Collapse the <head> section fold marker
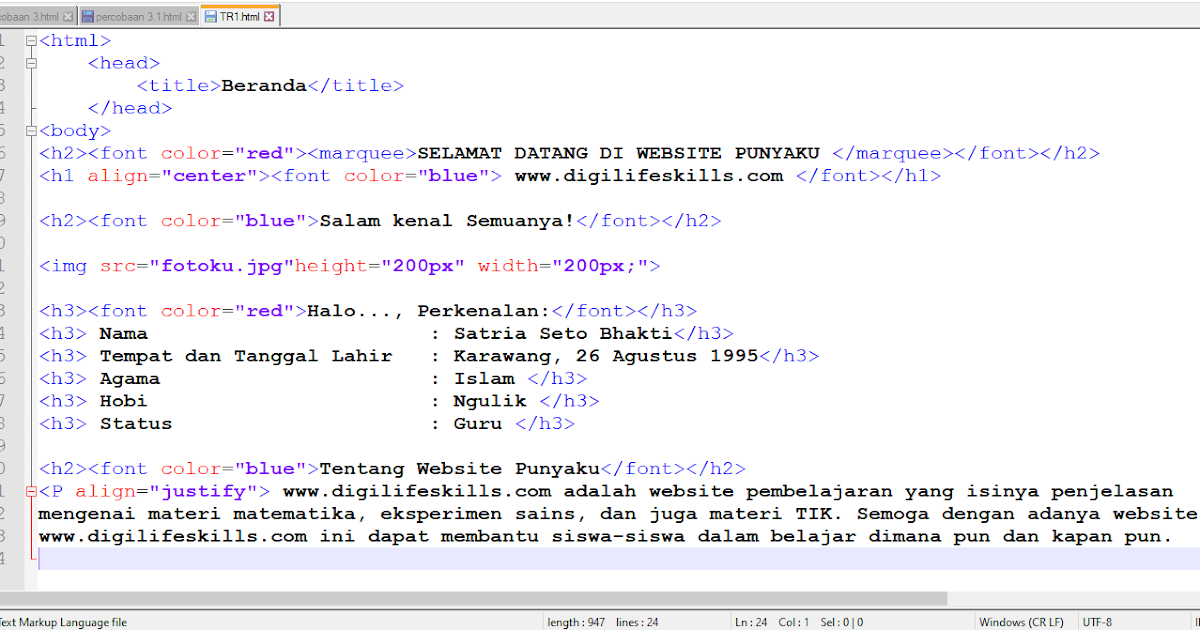This screenshot has height=630, width=1200. 29,62
